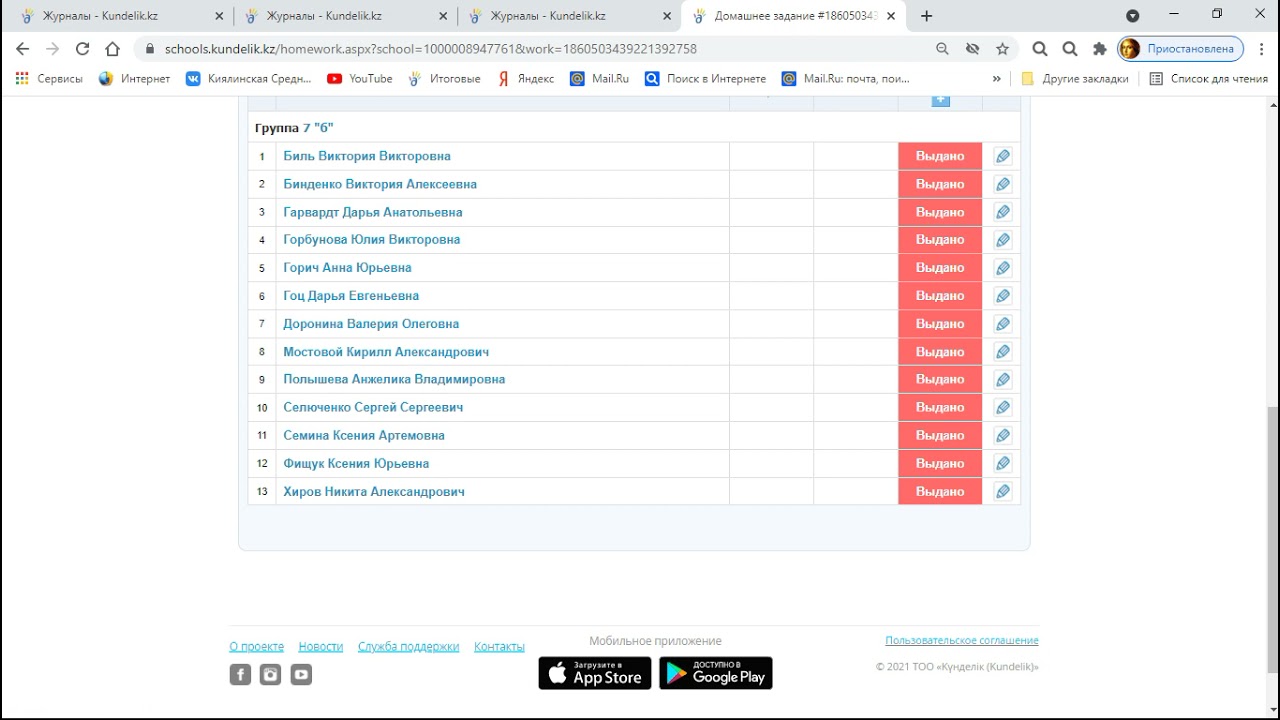
Task: Open student Селюченко Сергей Сергеевич link
Action: click(373, 408)
